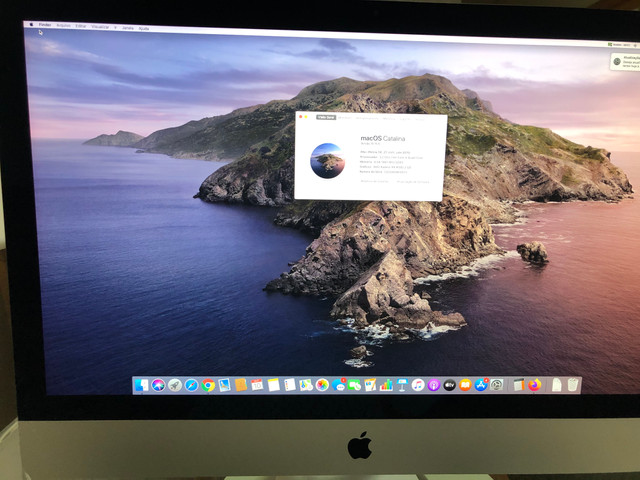Viewport: 640px width, 480px height.
Task: Close the About This Mac window
Action: coord(301,117)
